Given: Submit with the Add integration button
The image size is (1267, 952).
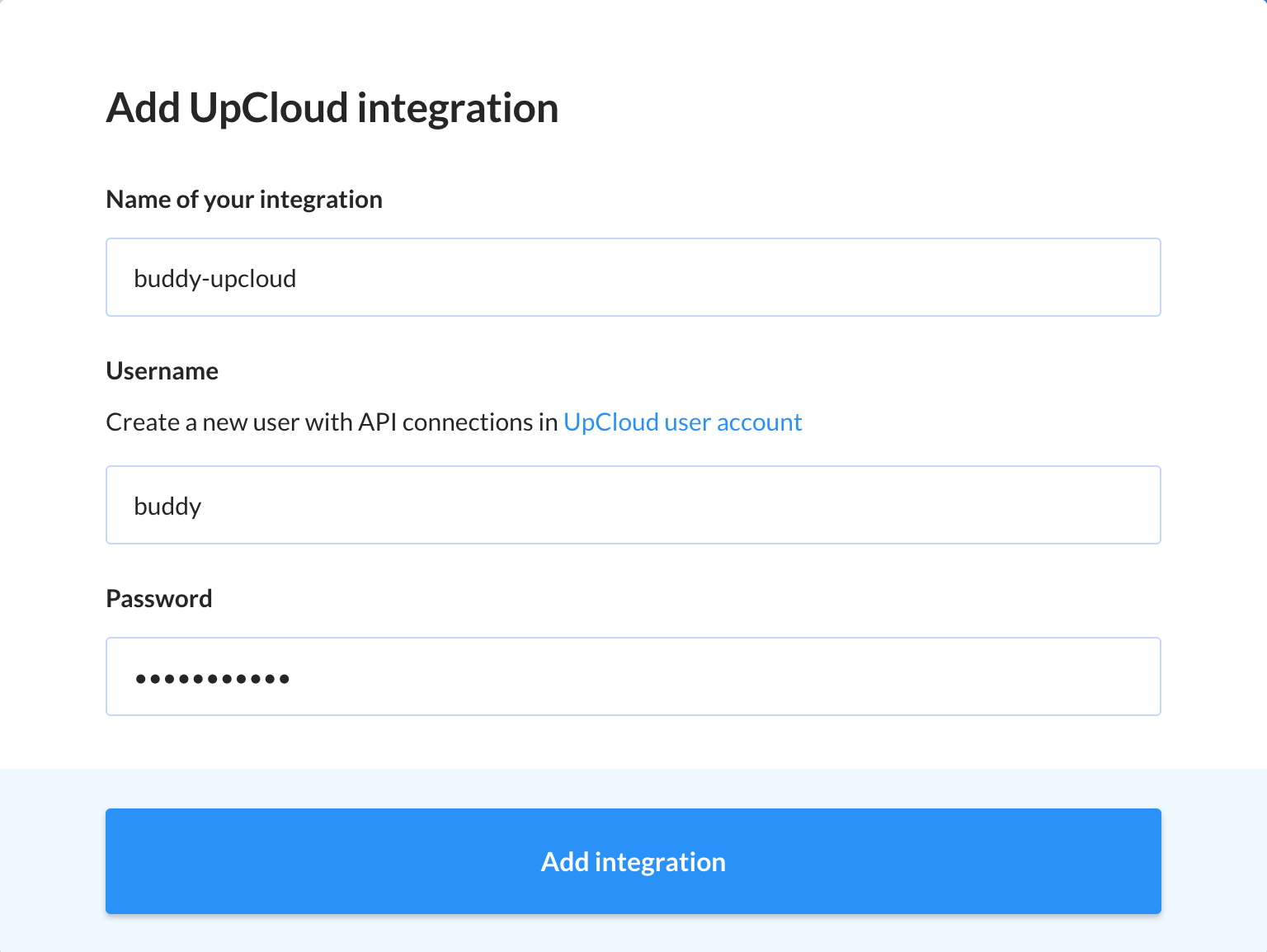Looking at the screenshot, I should point(633,861).
